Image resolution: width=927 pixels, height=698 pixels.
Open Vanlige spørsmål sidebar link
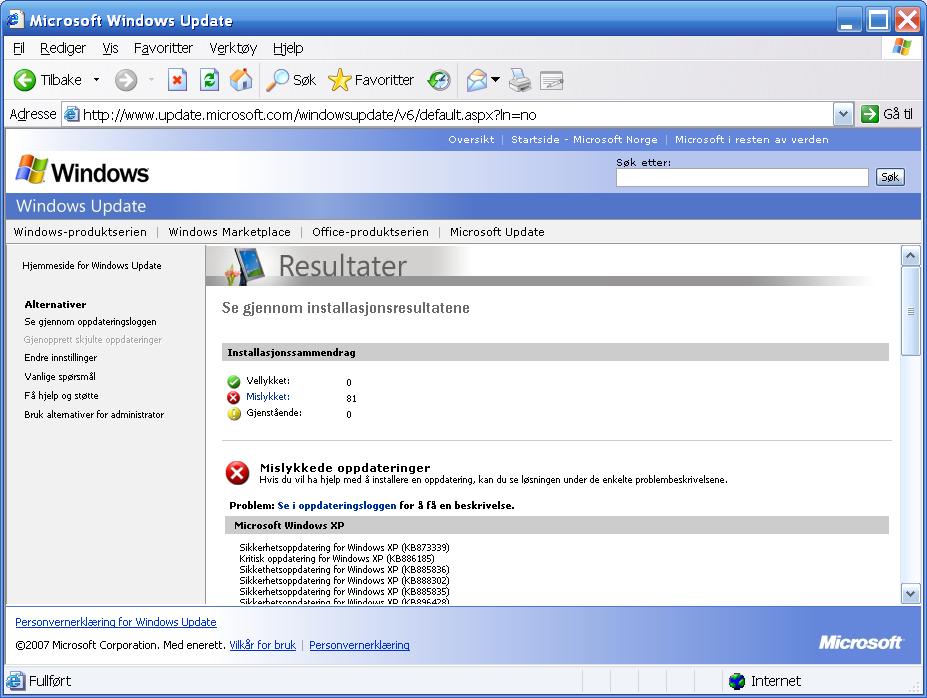[60, 376]
